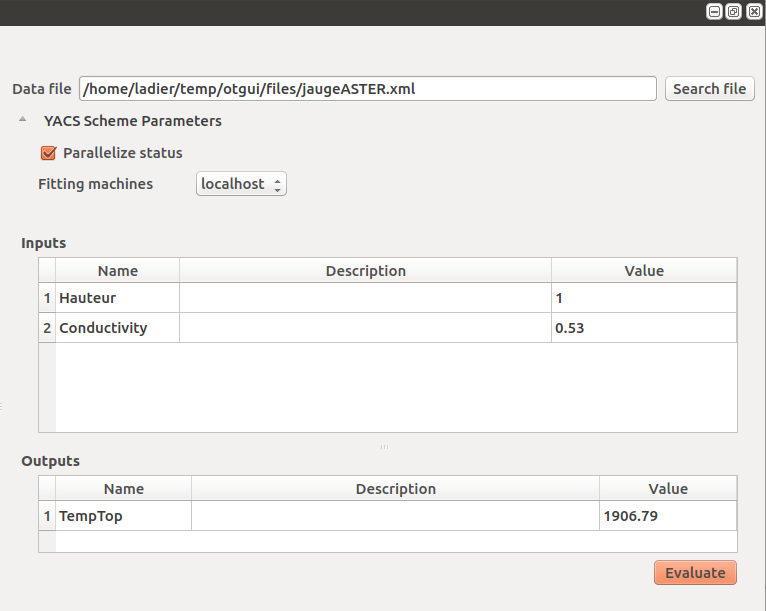Click the Data file path field

tap(367, 89)
